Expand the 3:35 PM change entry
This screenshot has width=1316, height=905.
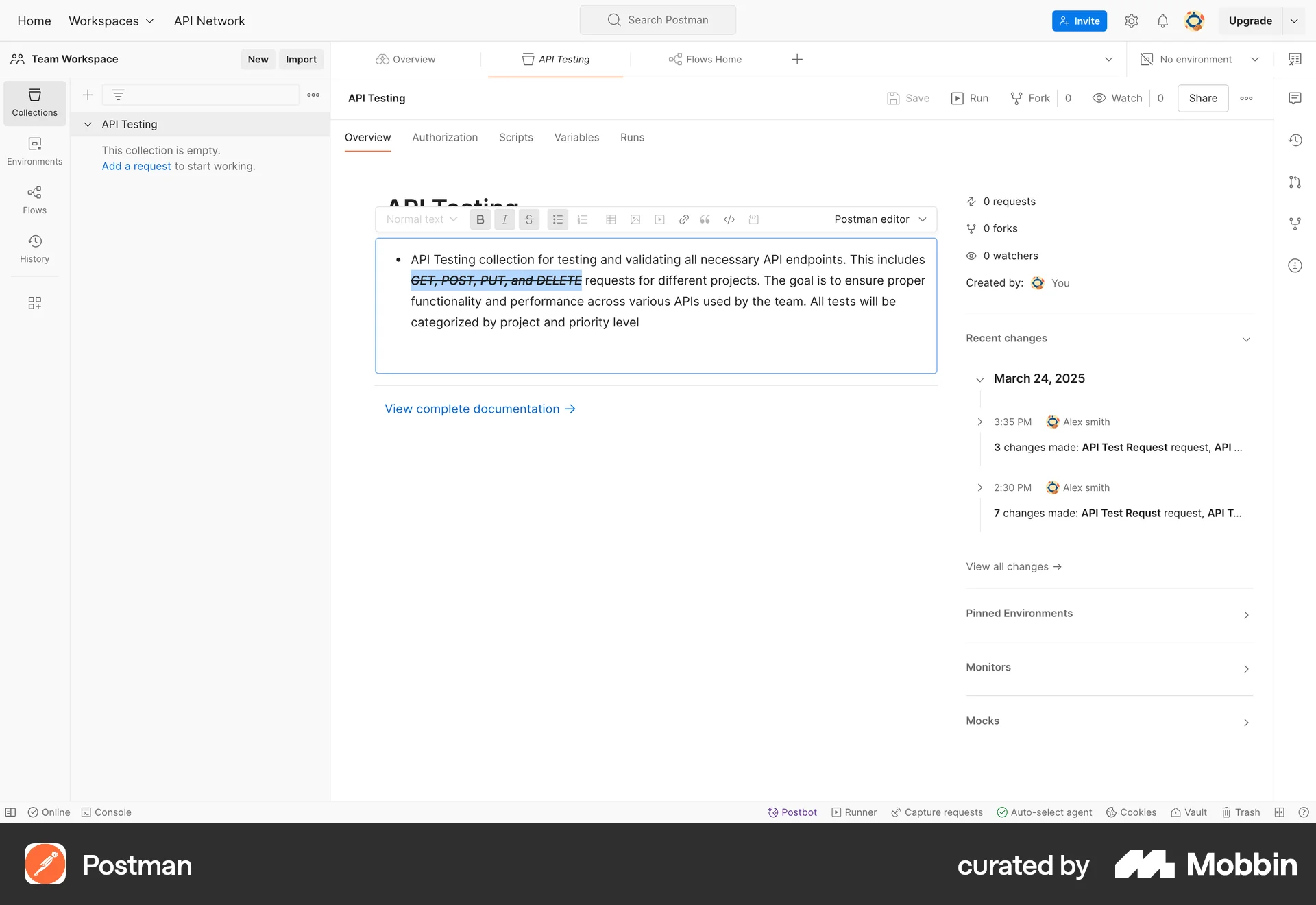(979, 422)
